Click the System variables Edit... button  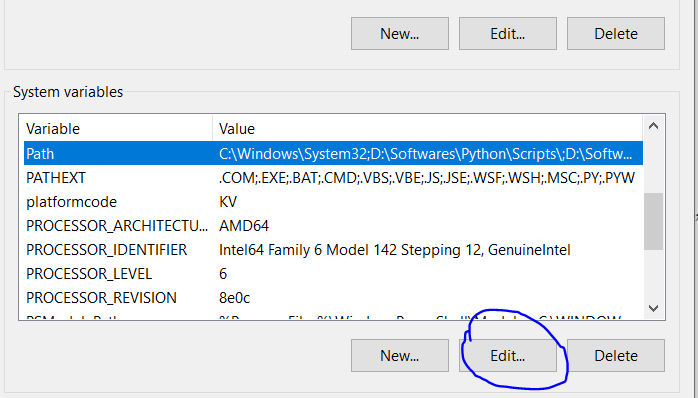pos(507,355)
